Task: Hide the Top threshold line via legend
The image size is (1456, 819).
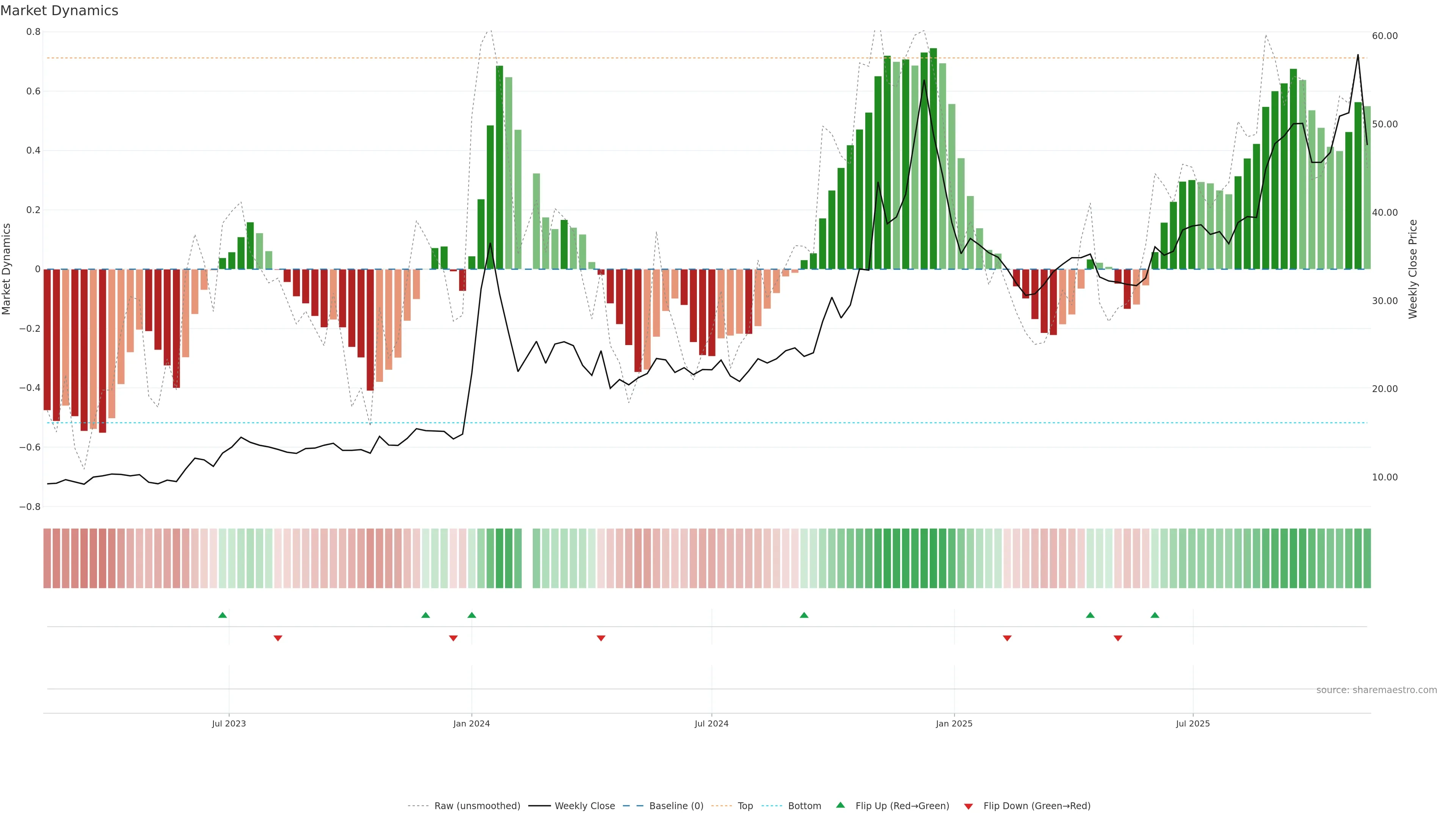Action: [x=745, y=806]
